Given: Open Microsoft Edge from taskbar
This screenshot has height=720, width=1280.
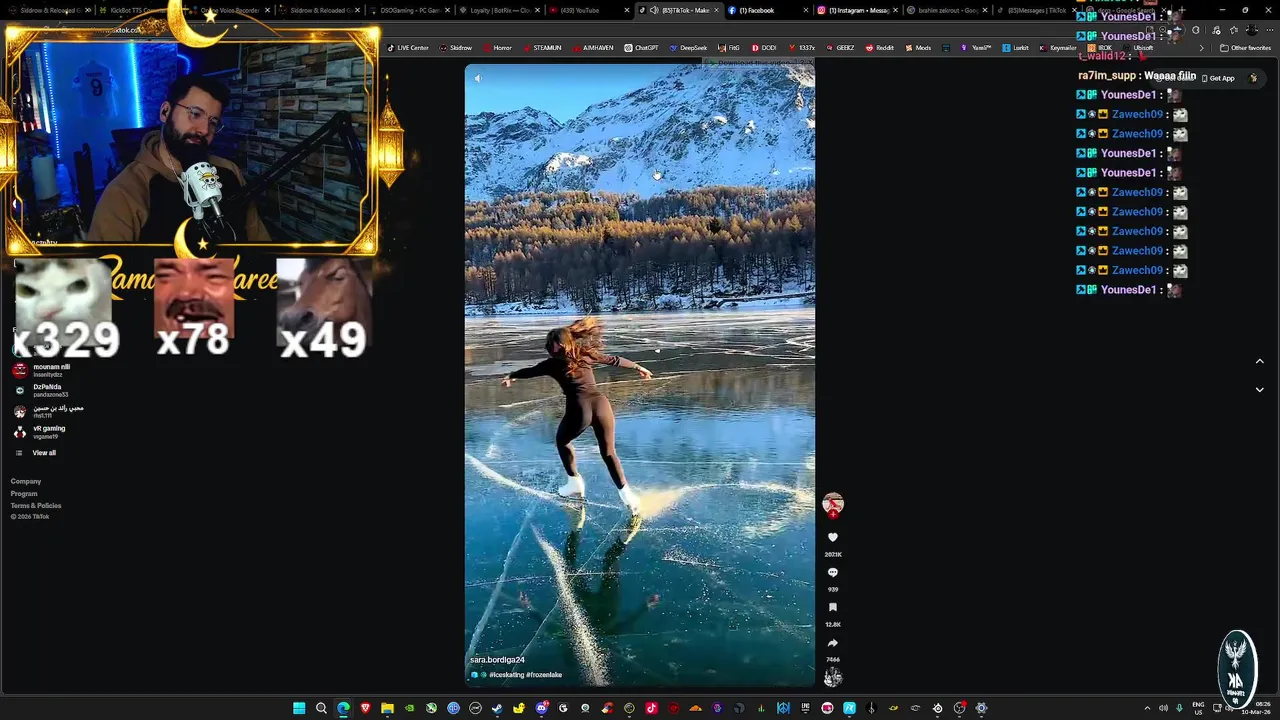Looking at the screenshot, I should click(x=343, y=708).
